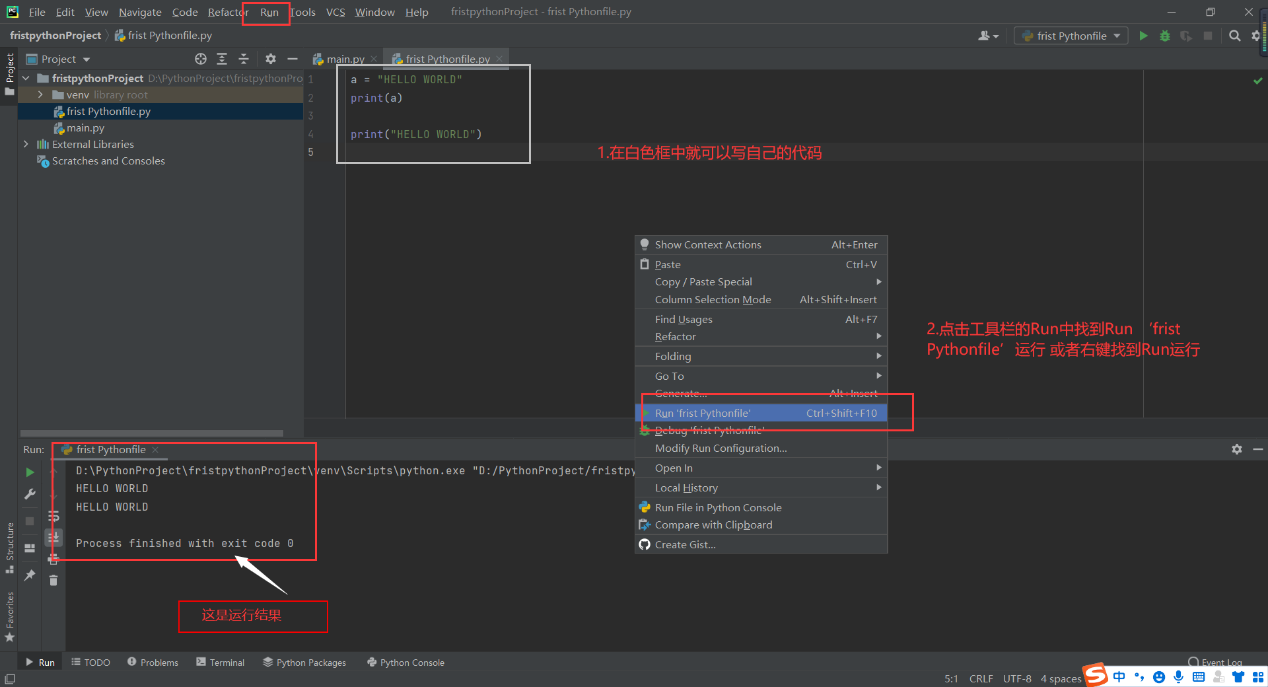Open the user account icon dropdown
Screen dimensions: 1268x687
(x=989, y=36)
